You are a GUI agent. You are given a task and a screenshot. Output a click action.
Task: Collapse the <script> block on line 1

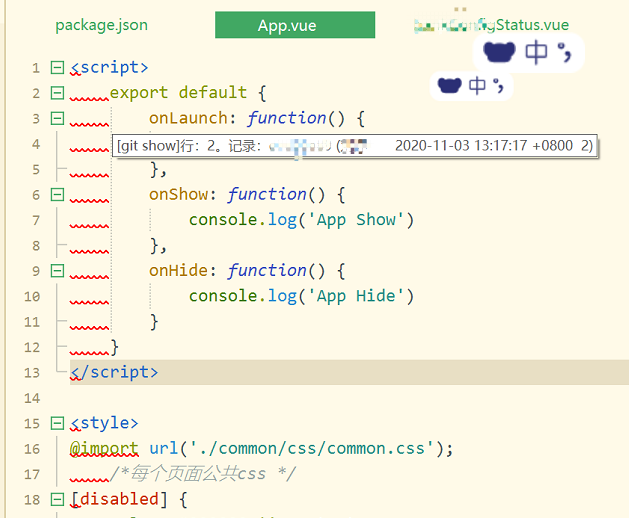point(57,68)
